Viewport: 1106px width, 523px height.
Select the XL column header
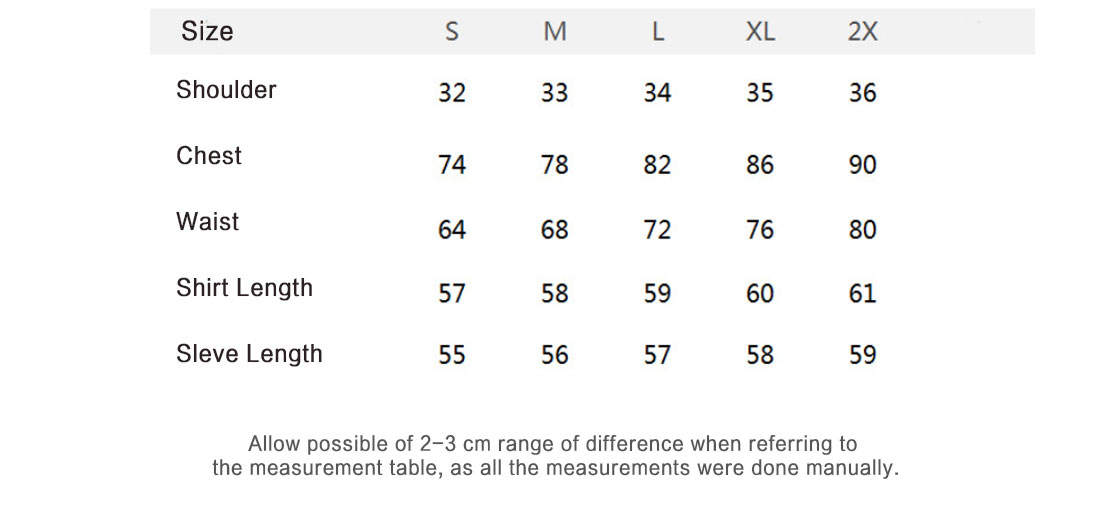pyautogui.click(x=760, y=32)
